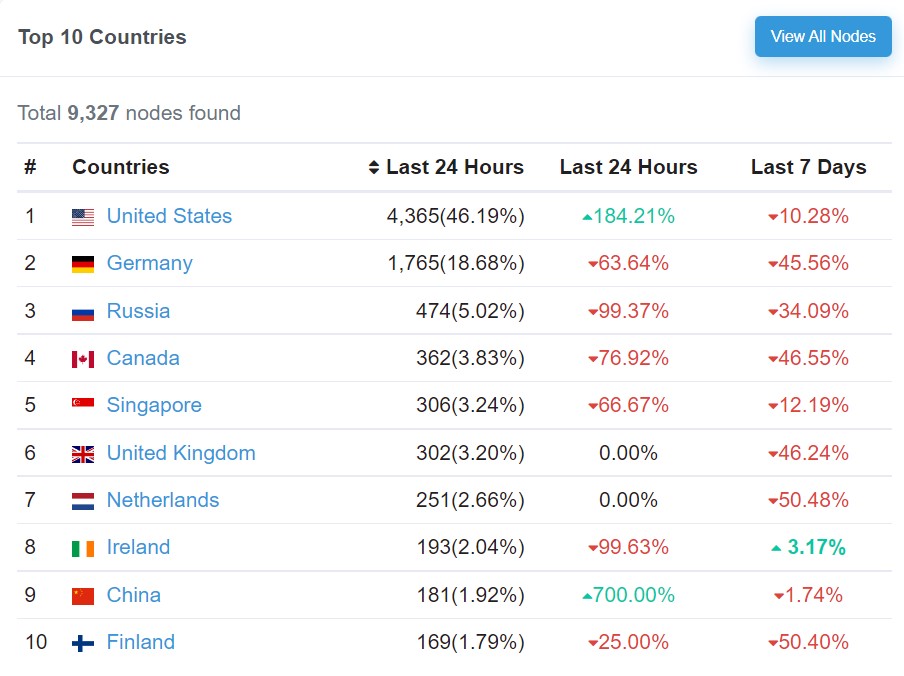Click the China flag icon

pos(85,595)
